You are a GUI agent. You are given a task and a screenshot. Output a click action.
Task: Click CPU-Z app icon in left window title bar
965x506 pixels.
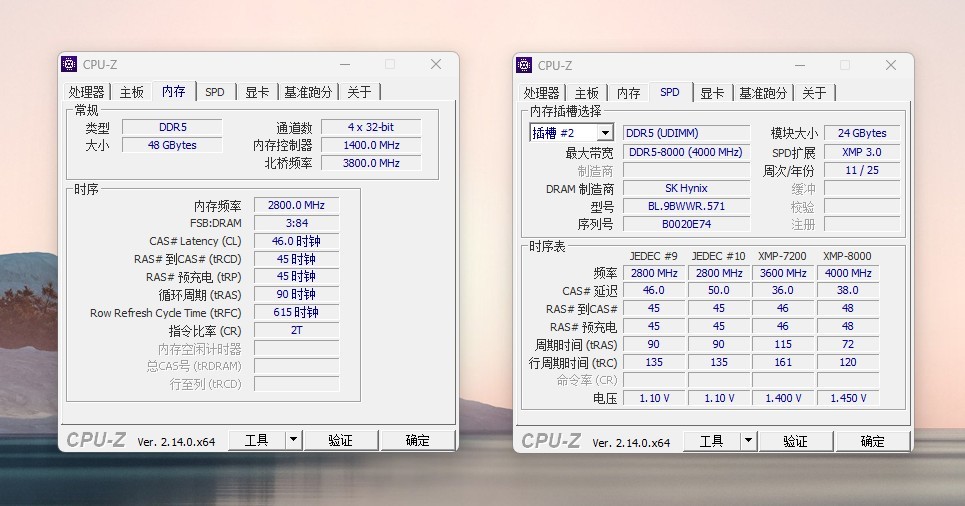70,64
